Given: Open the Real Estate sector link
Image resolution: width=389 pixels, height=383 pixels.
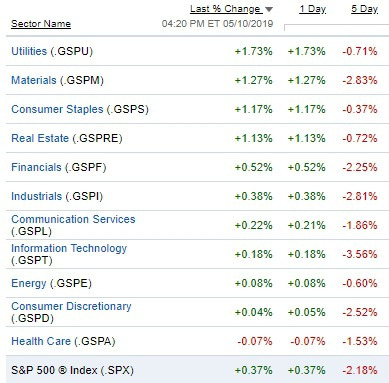Looking at the screenshot, I should (40, 138).
